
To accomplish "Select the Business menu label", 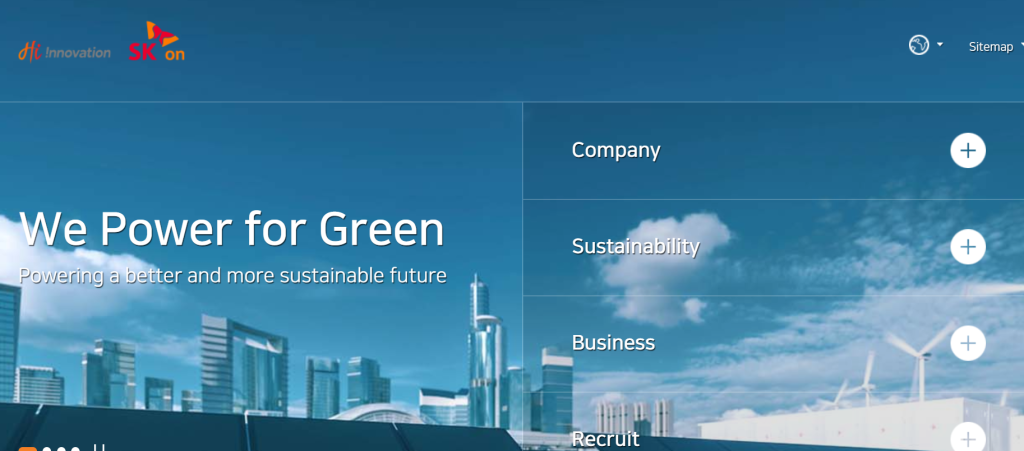I will [x=613, y=343].
